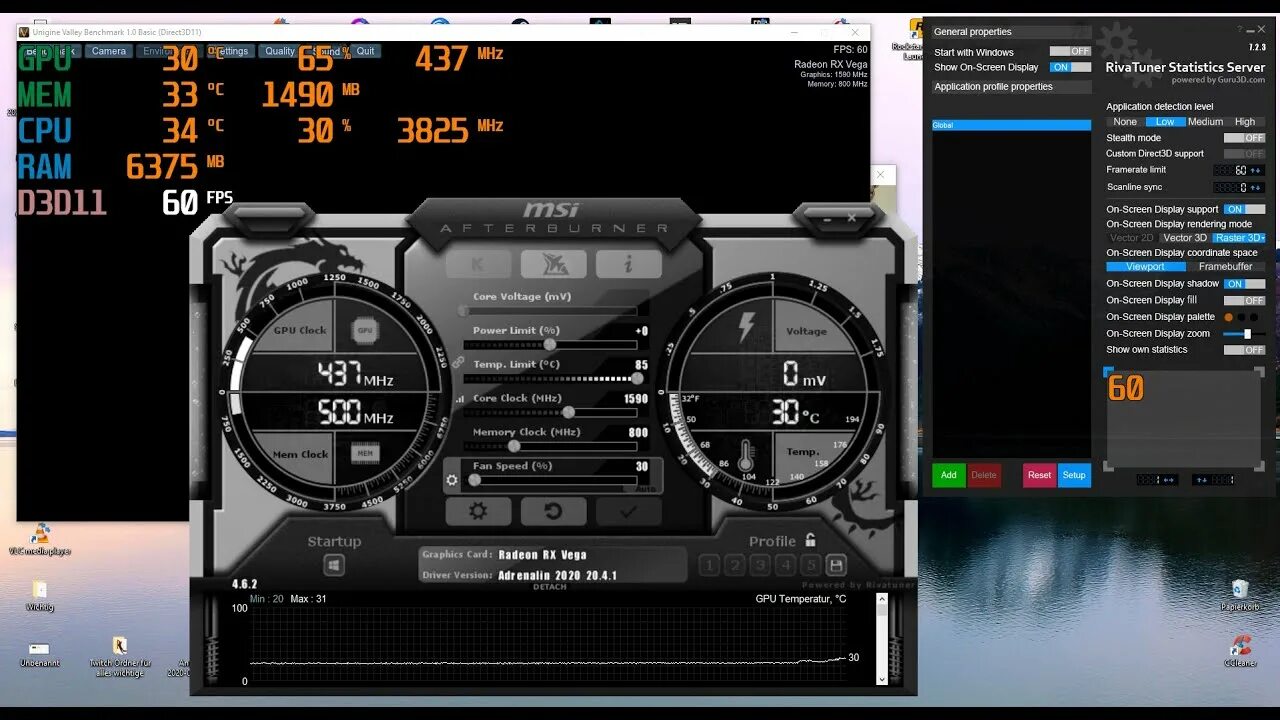
Task: Launch the OC Scanner icon in Afterburner
Action: point(553,264)
